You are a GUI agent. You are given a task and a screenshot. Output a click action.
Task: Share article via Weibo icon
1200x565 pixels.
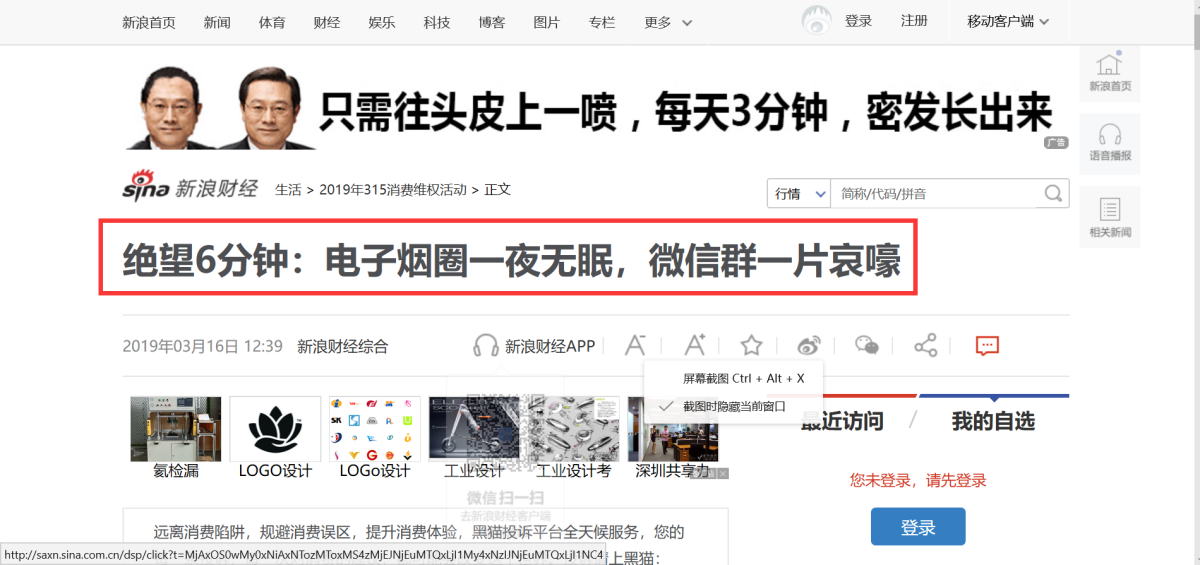point(809,346)
